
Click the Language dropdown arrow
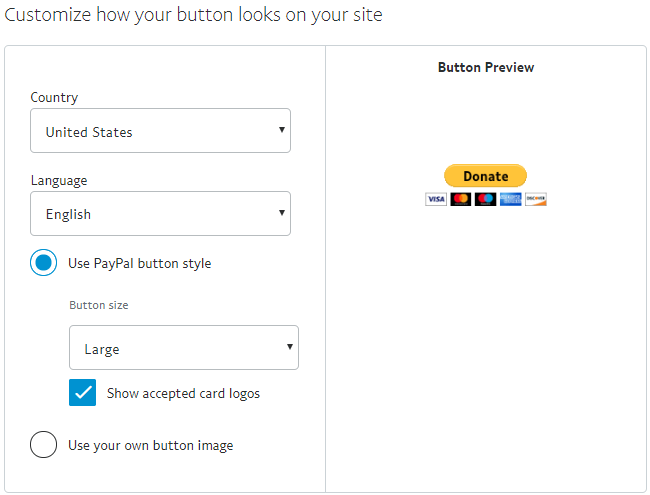(x=282, y=213)
